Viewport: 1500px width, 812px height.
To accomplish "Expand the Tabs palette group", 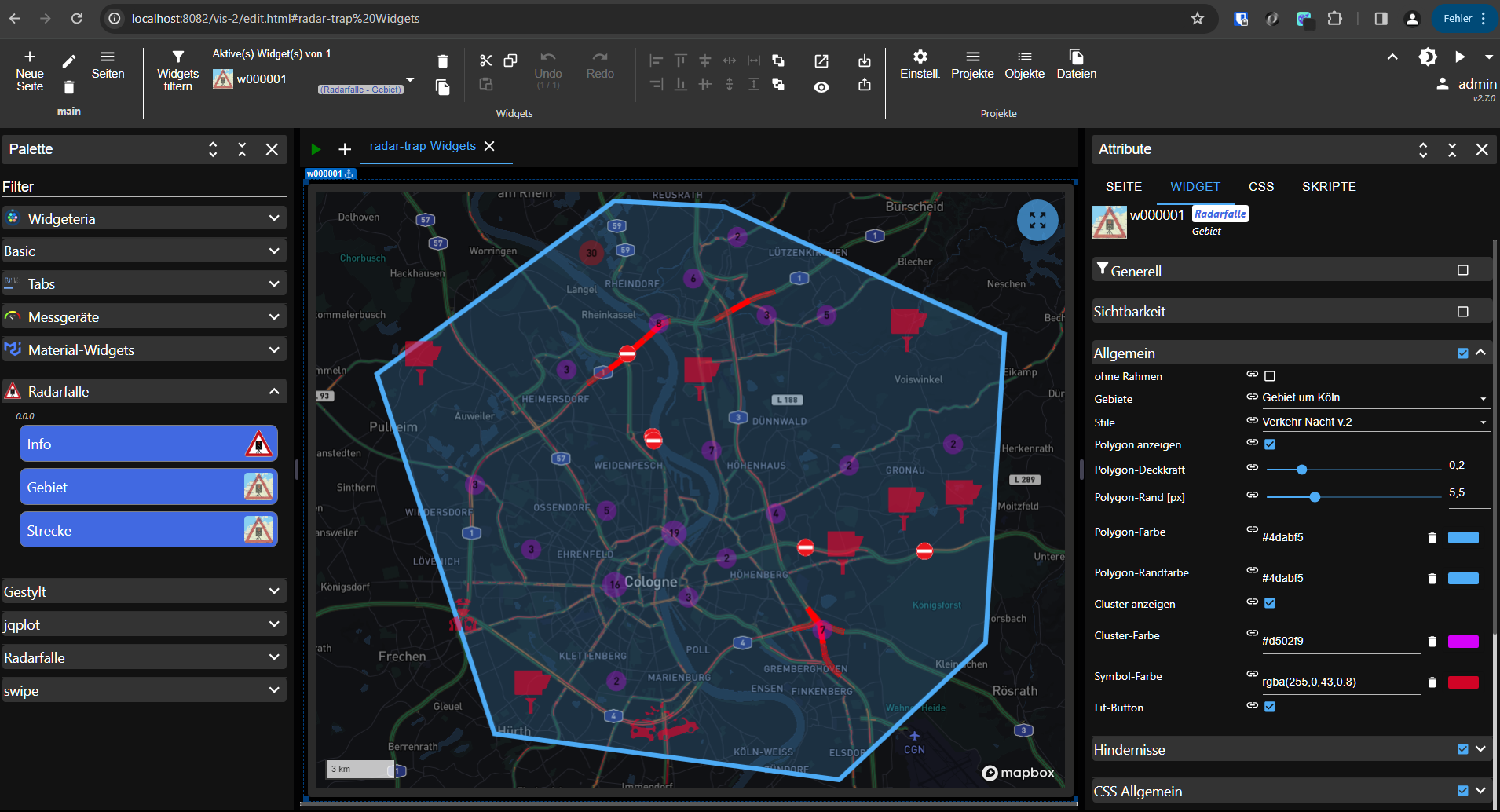I will [x=144, y=283].
